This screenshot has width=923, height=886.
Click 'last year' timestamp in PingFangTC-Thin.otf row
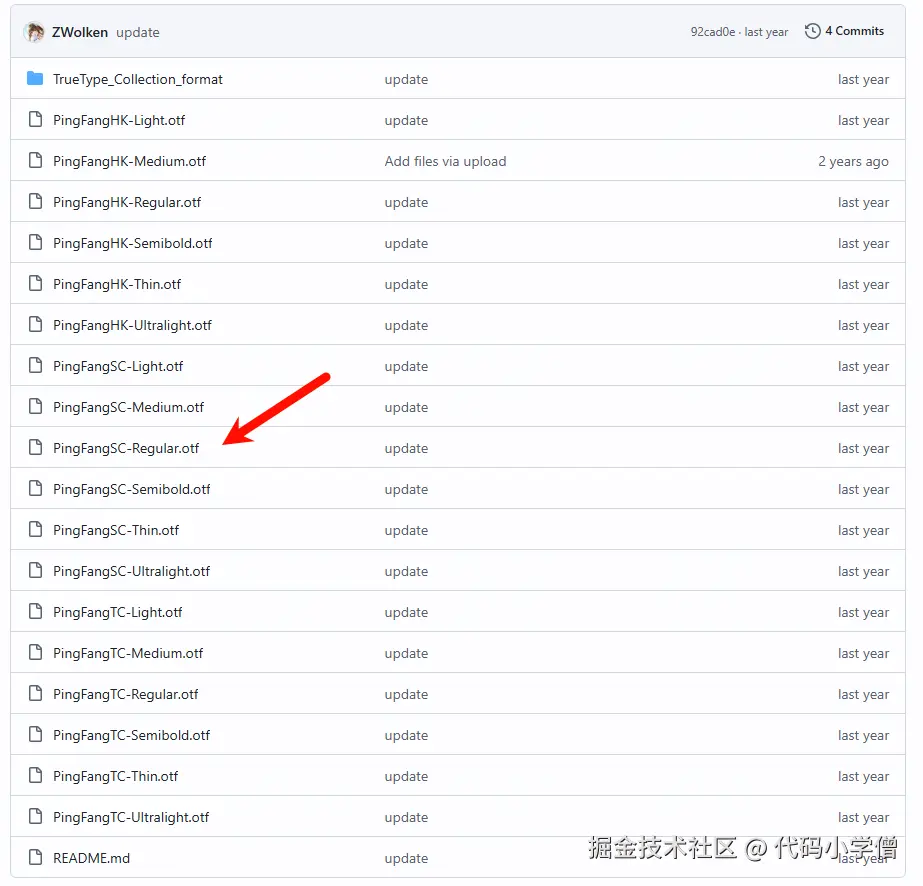point(864,777)
